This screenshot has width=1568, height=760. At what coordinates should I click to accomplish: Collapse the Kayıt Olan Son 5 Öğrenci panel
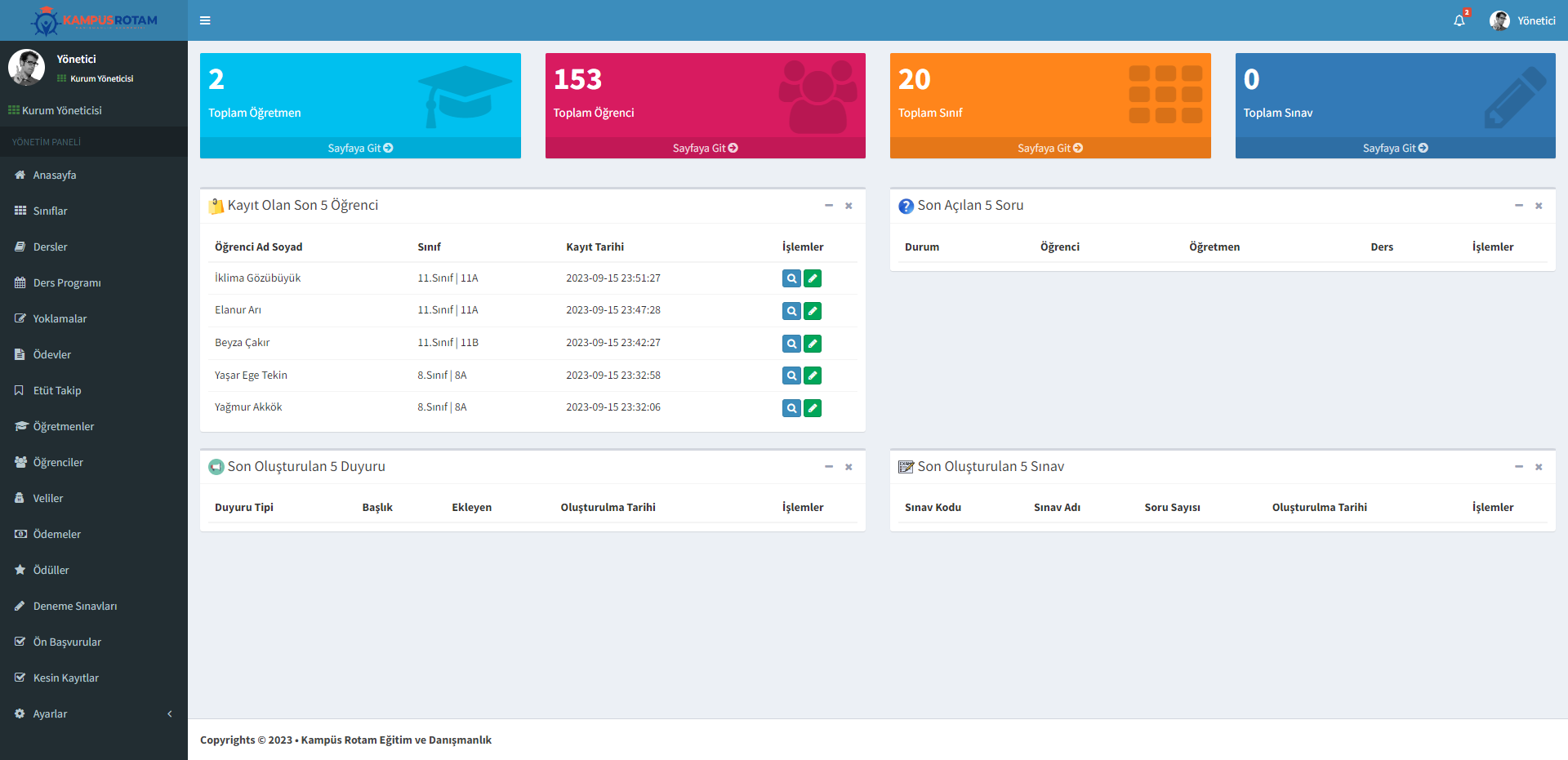tap(828, 206)
